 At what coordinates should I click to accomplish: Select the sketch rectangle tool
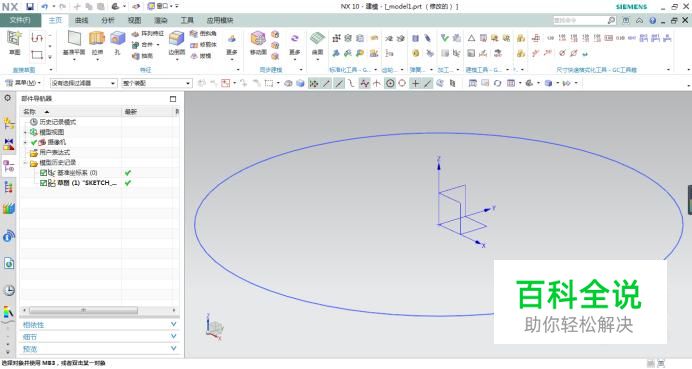[x=37, y=55]
